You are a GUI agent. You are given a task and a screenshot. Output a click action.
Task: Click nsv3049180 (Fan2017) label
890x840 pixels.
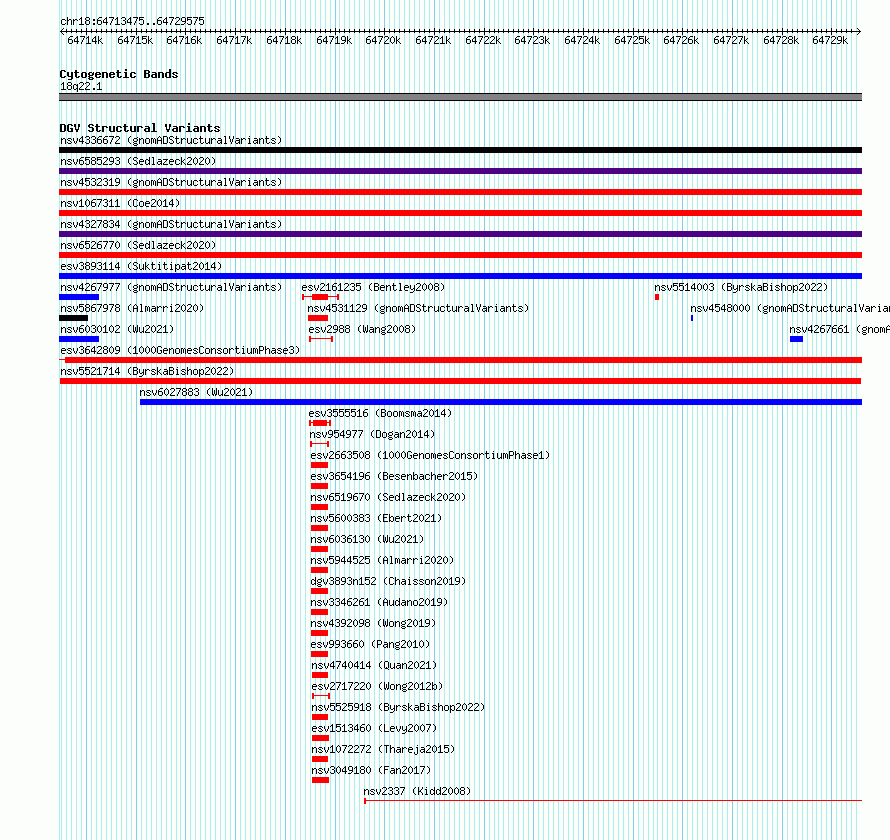[371, 770]
